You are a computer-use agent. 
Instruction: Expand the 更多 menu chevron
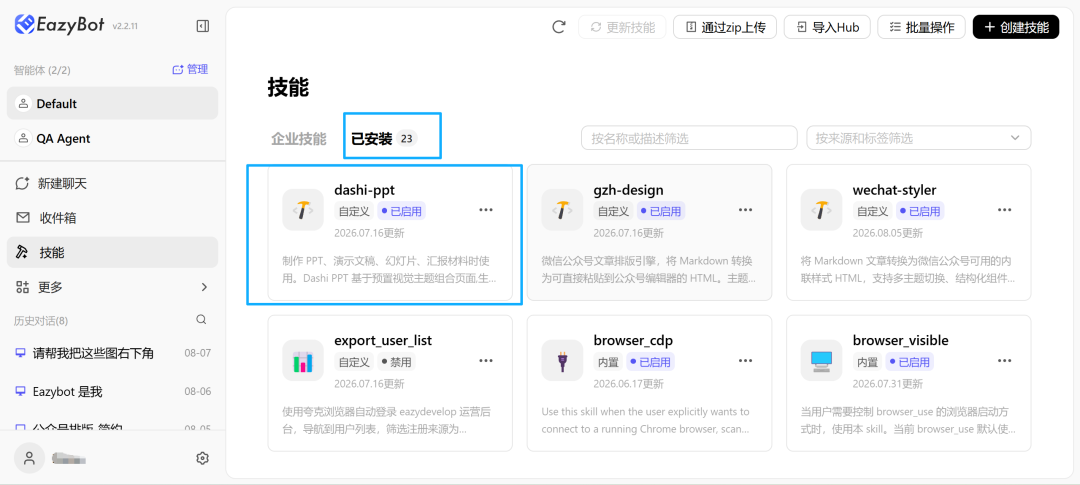pyautogui.click(x=204, y=287)
